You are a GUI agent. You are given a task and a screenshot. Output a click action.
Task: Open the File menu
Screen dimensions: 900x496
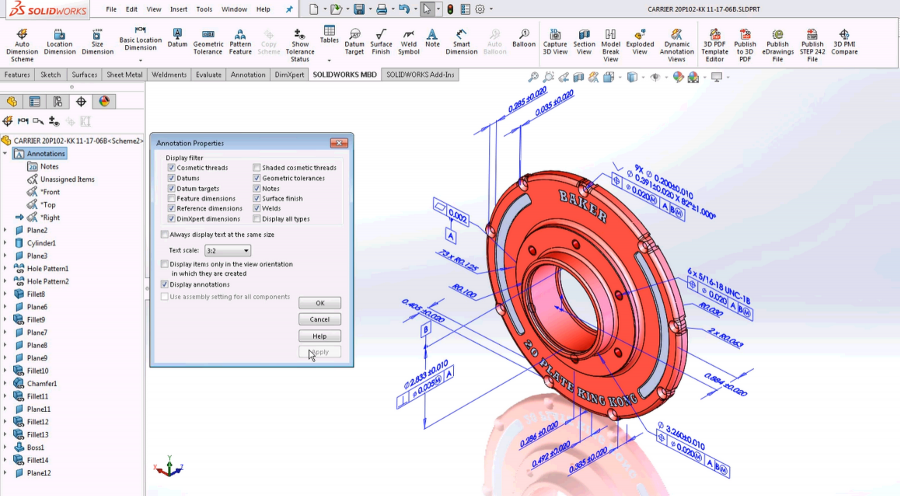pyautogui.click(x=111, y=9)
